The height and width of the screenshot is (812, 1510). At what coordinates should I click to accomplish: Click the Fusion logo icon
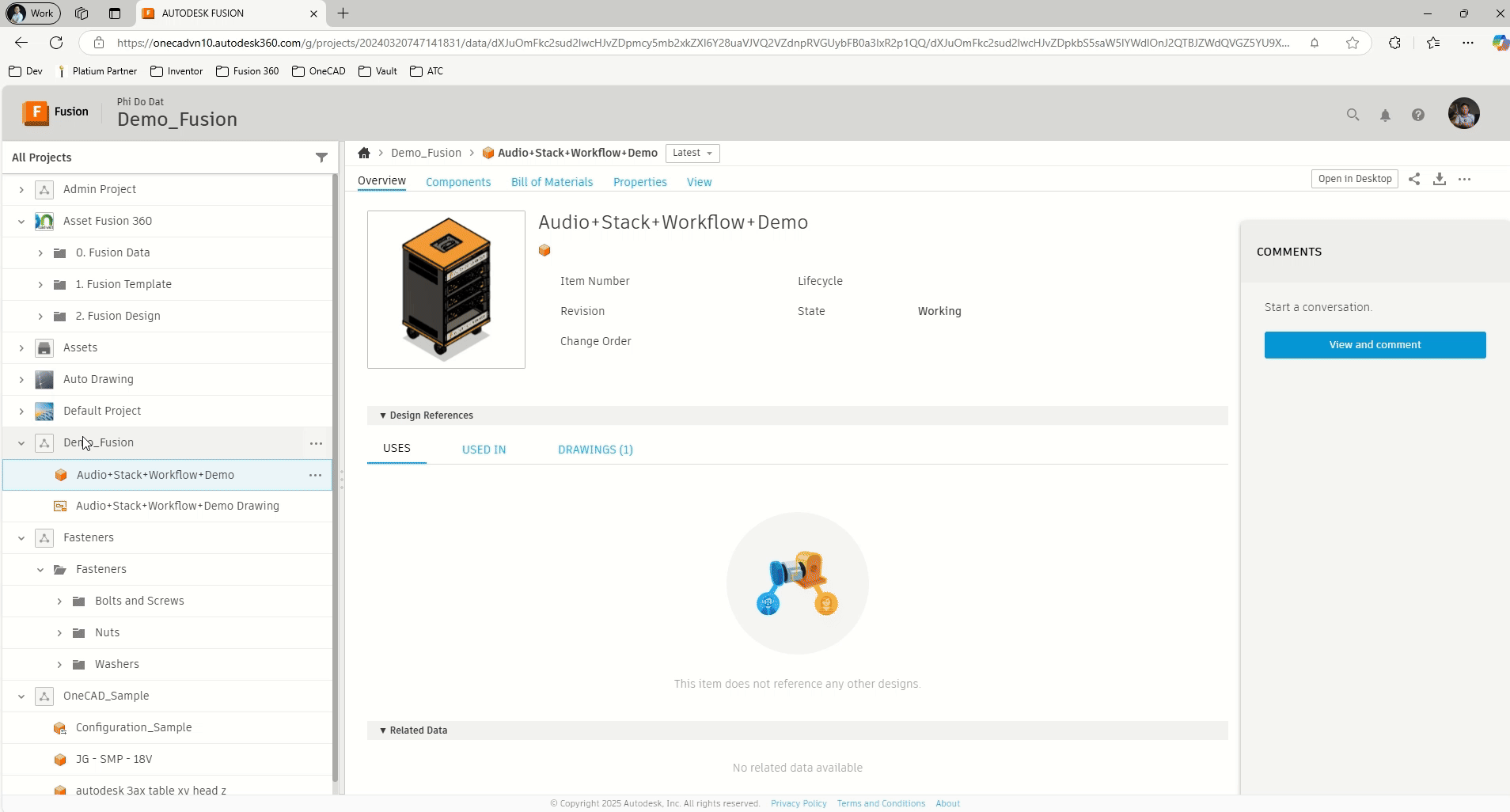tap(36, 112)
